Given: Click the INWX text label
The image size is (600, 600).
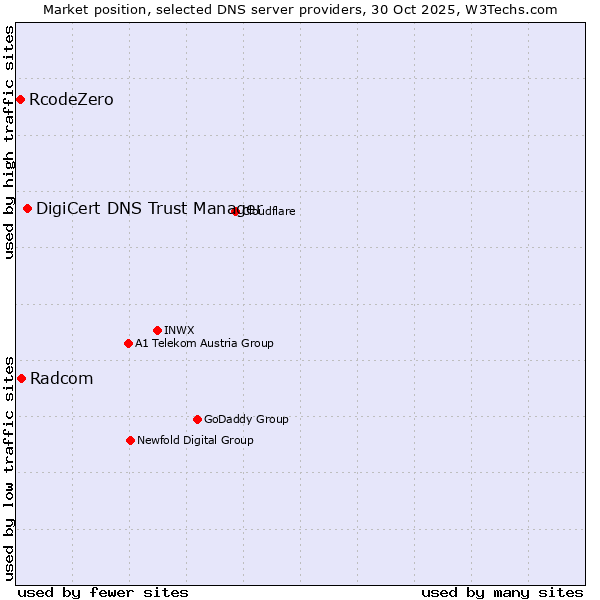Looking at the screenshot, I should (x=179, y=330).
